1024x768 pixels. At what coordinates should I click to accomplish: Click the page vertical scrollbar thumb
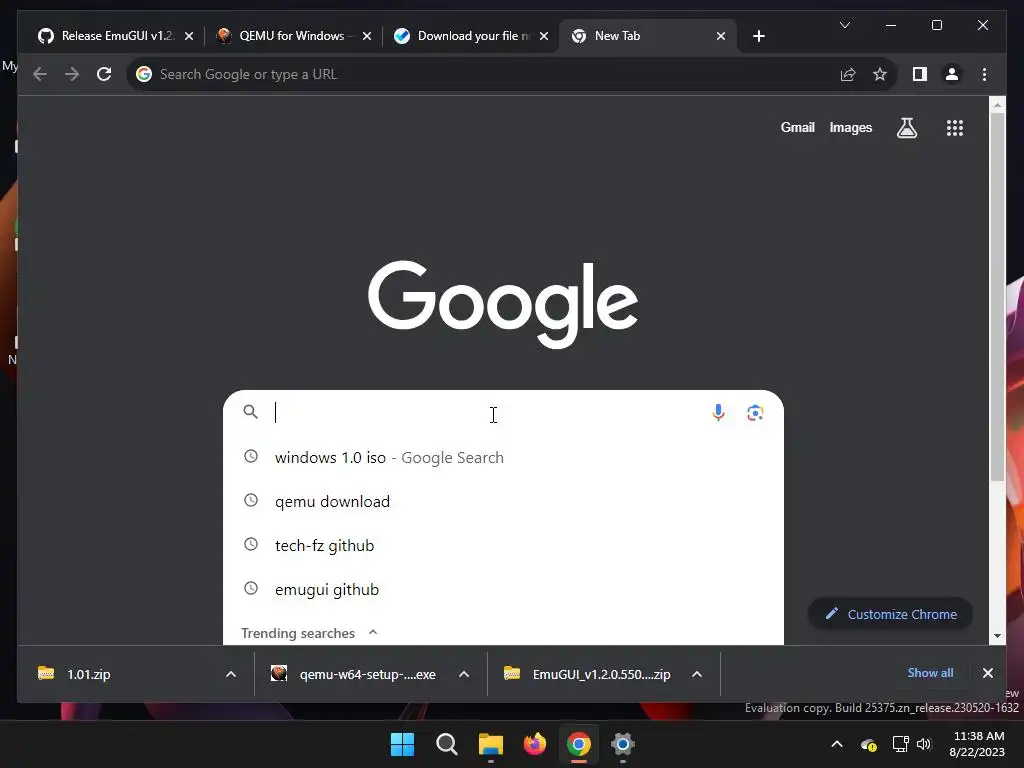coord(997,297)
